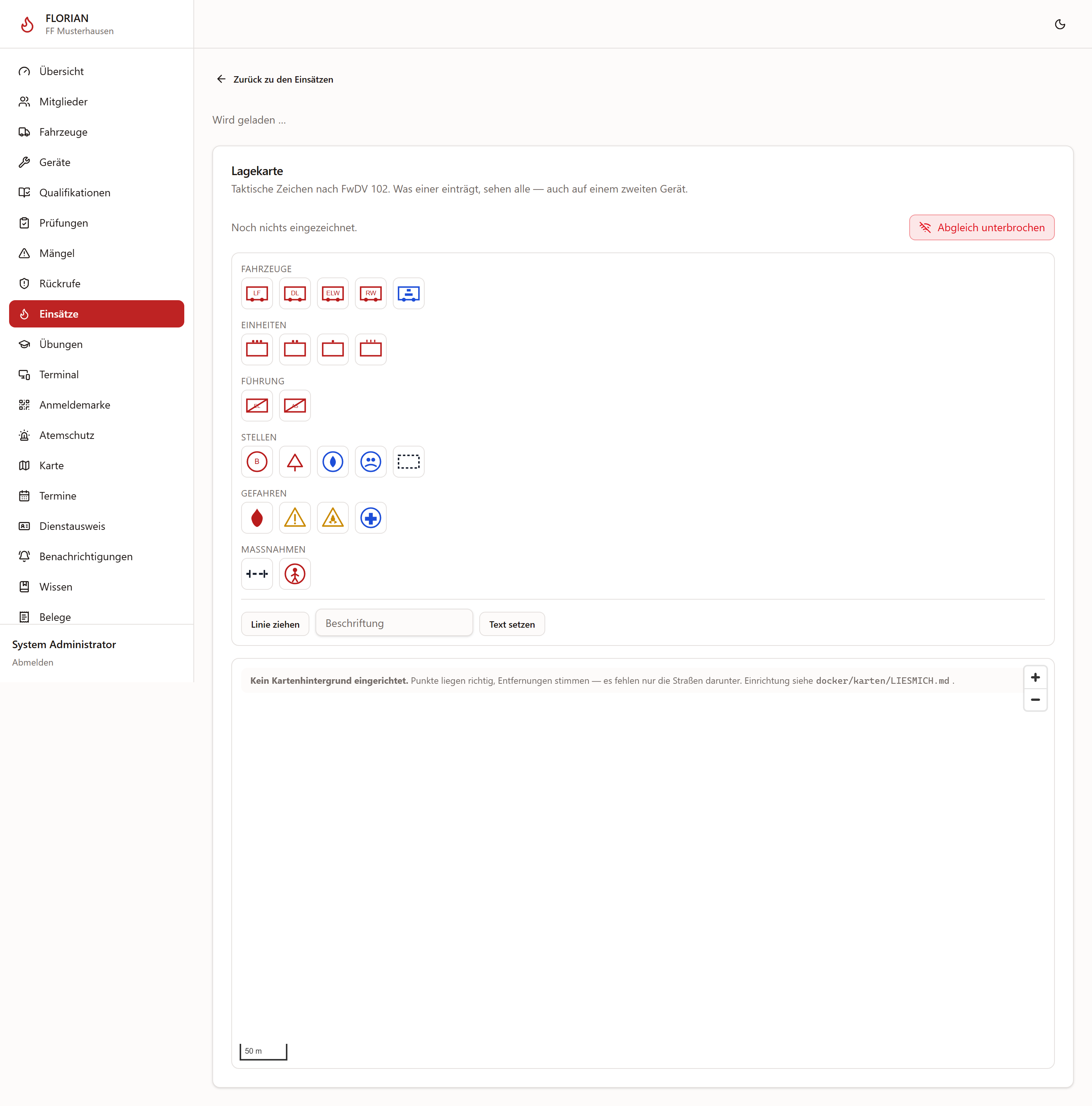Toggle dark mode with moon icon
The image size is (1092, 1106).
1060,24
